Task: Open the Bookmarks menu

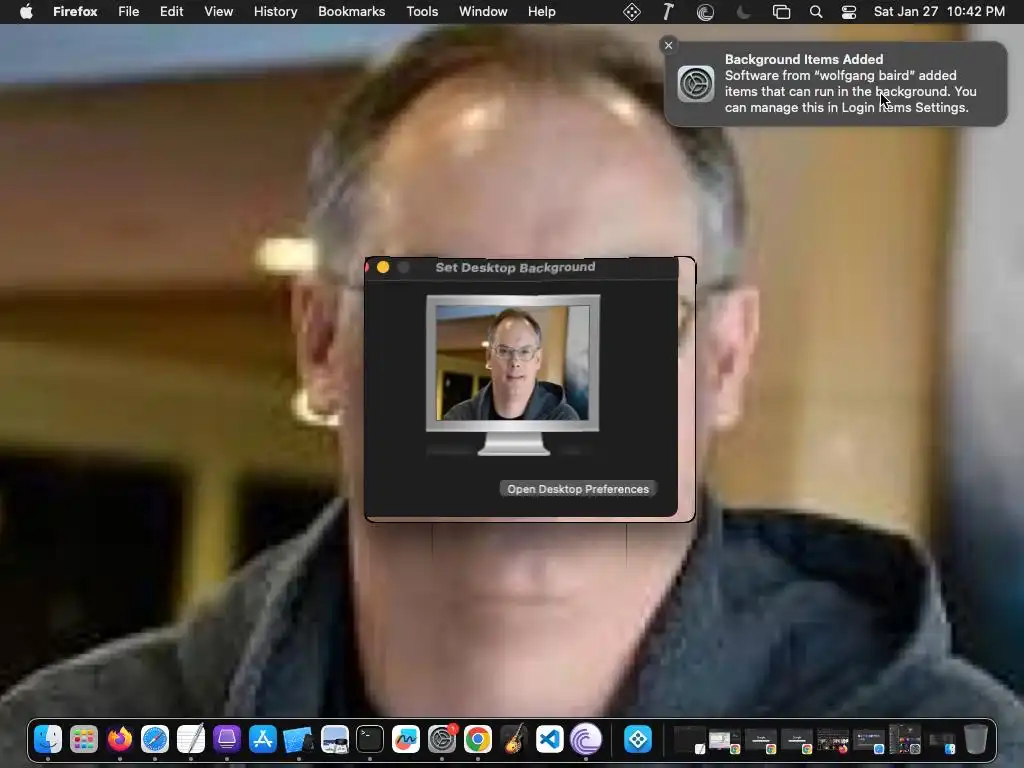Action: (x=351, y=12)
